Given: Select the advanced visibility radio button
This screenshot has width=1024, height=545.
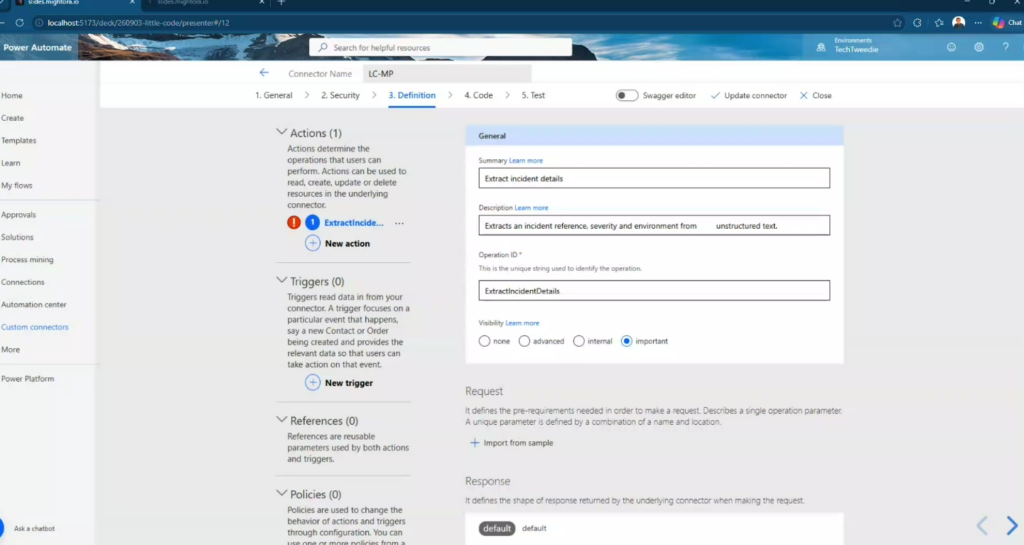Looking at the screenshot, I should (524, 341).
